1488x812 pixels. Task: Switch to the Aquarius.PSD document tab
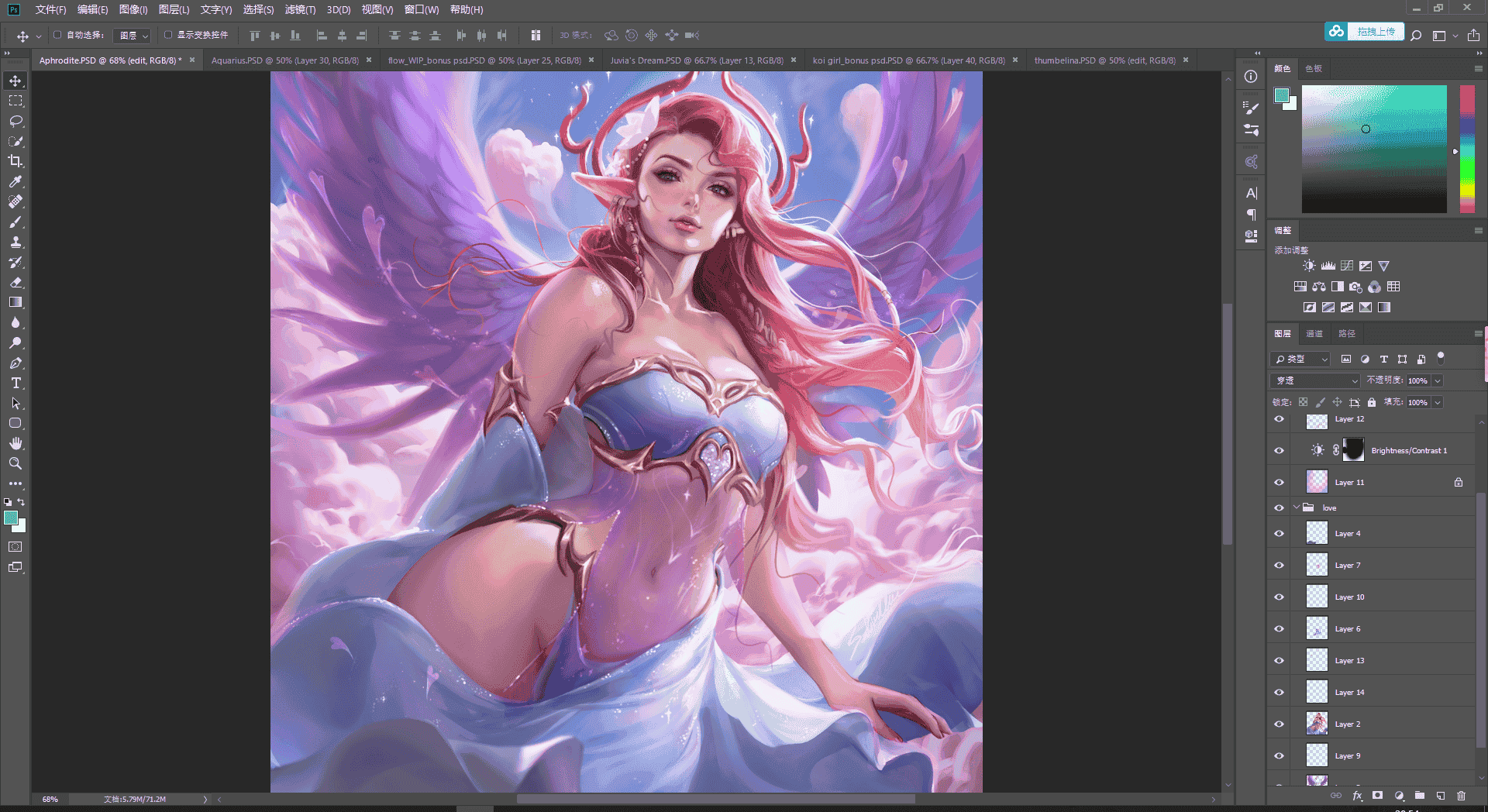point(284,60)
